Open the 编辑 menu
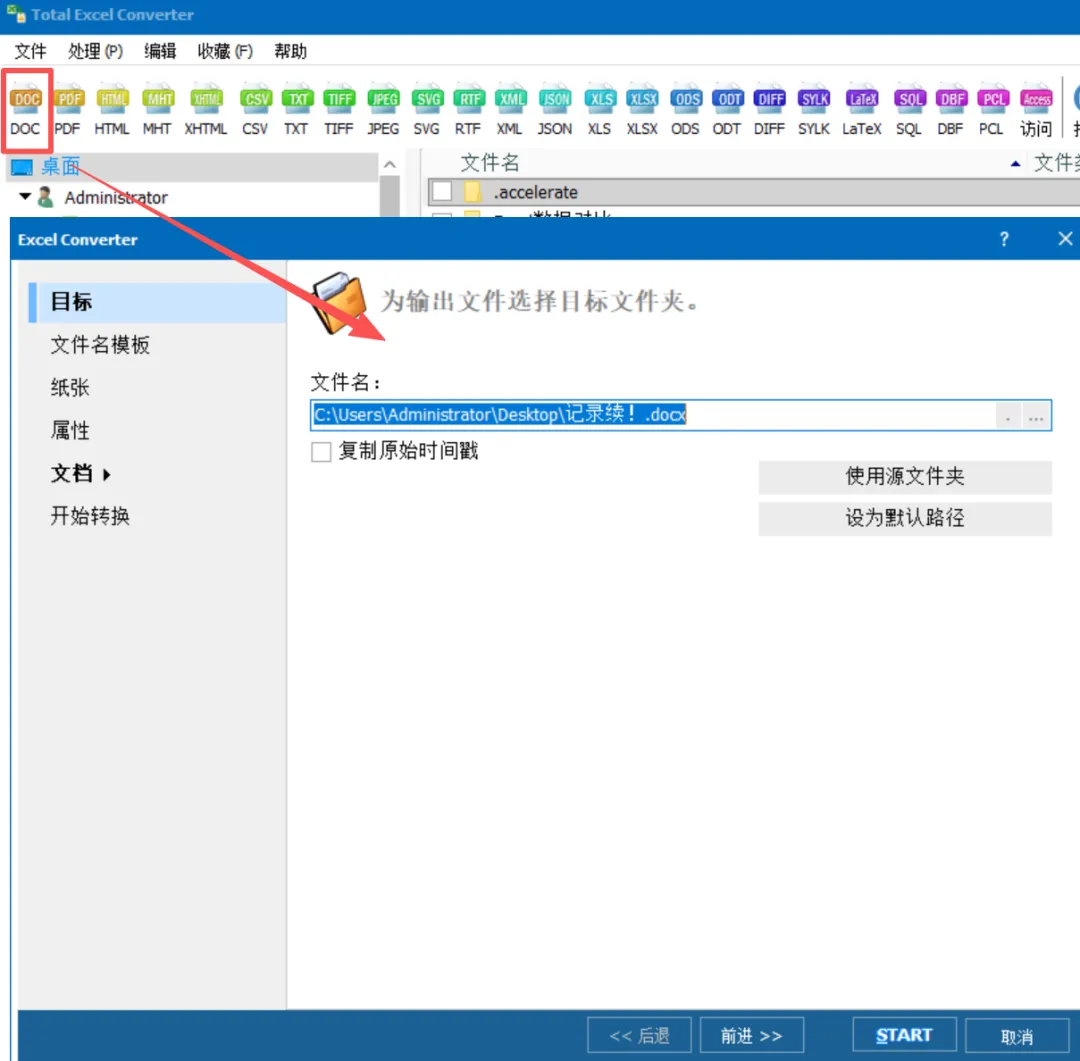The image size is (1080, 1061). tap(160, 51)
